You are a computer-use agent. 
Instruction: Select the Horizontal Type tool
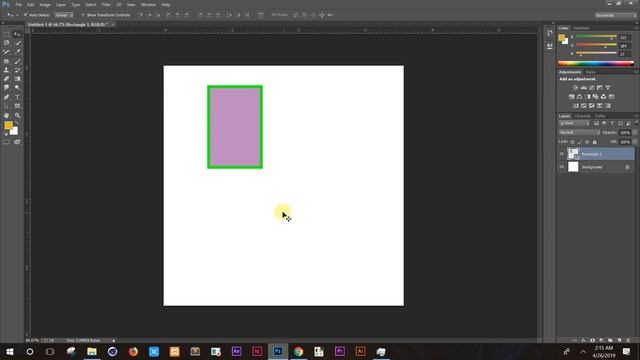[x=17, y=97]
